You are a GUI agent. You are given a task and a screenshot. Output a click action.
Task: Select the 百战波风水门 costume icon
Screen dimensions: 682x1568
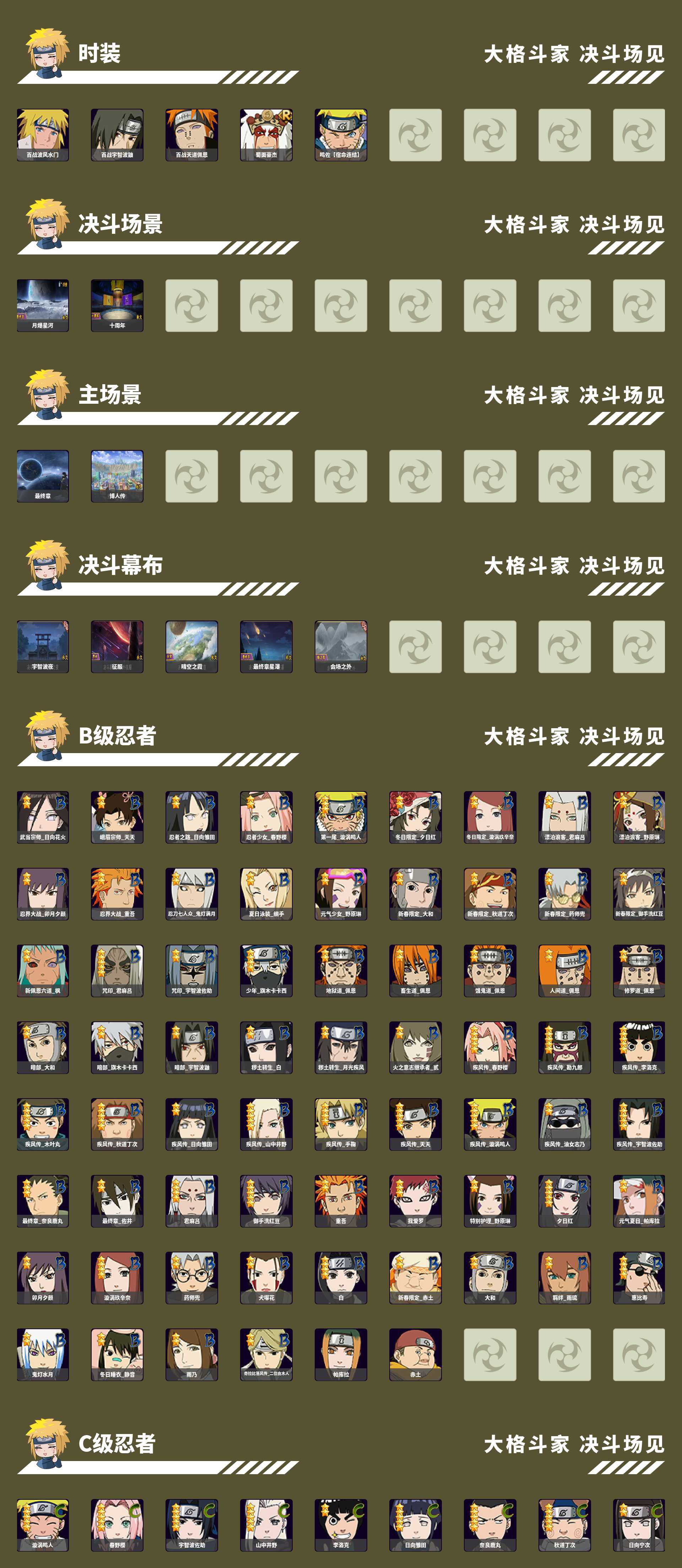43,135
